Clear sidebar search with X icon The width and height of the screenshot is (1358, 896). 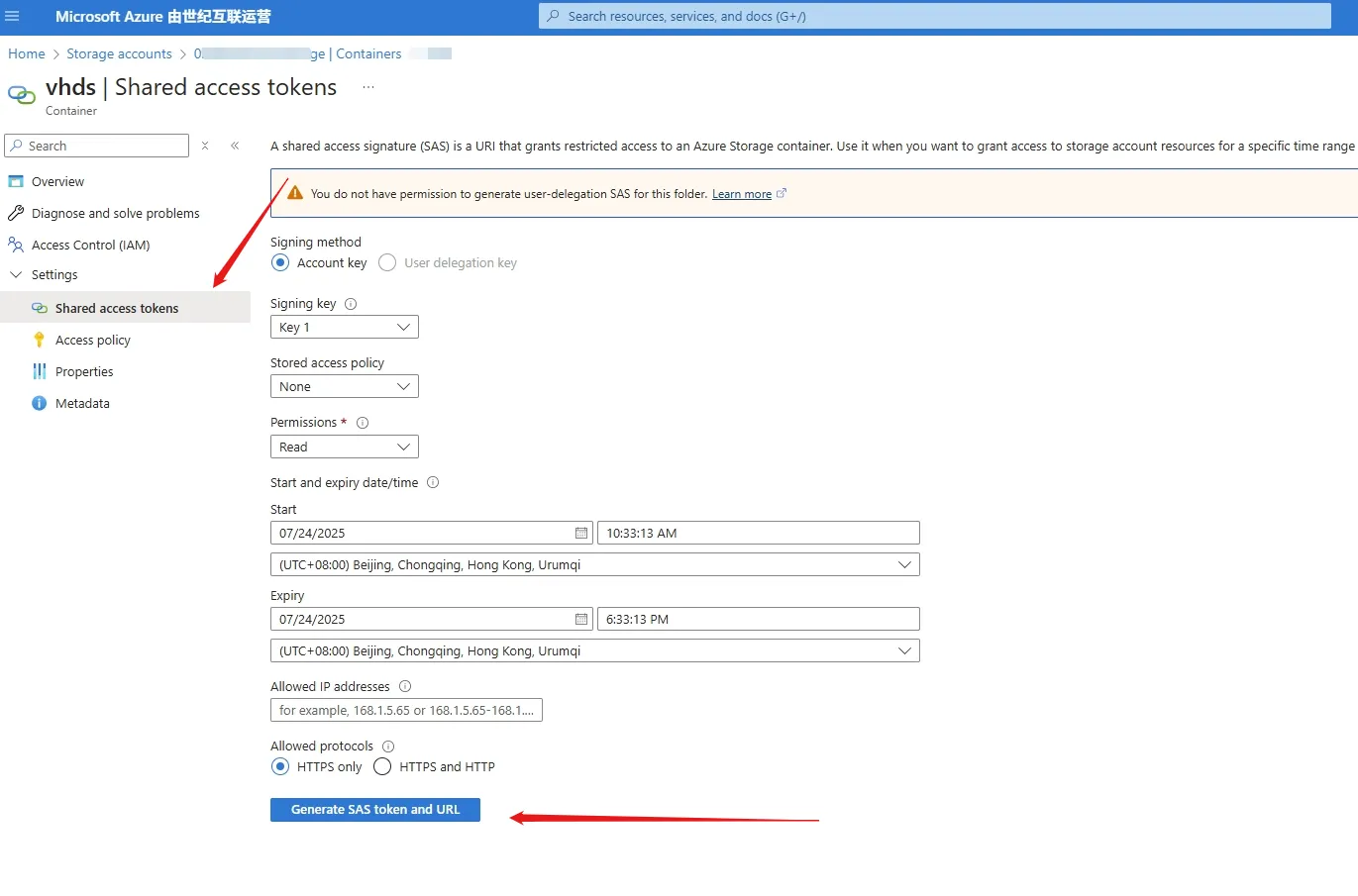coord(205,146)
